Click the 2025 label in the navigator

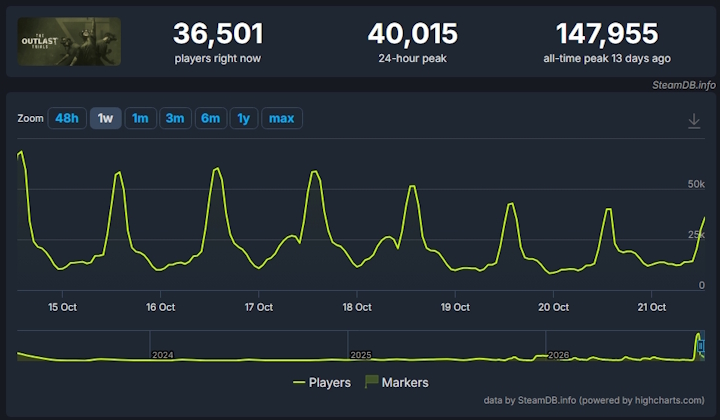tap(361, 355)
